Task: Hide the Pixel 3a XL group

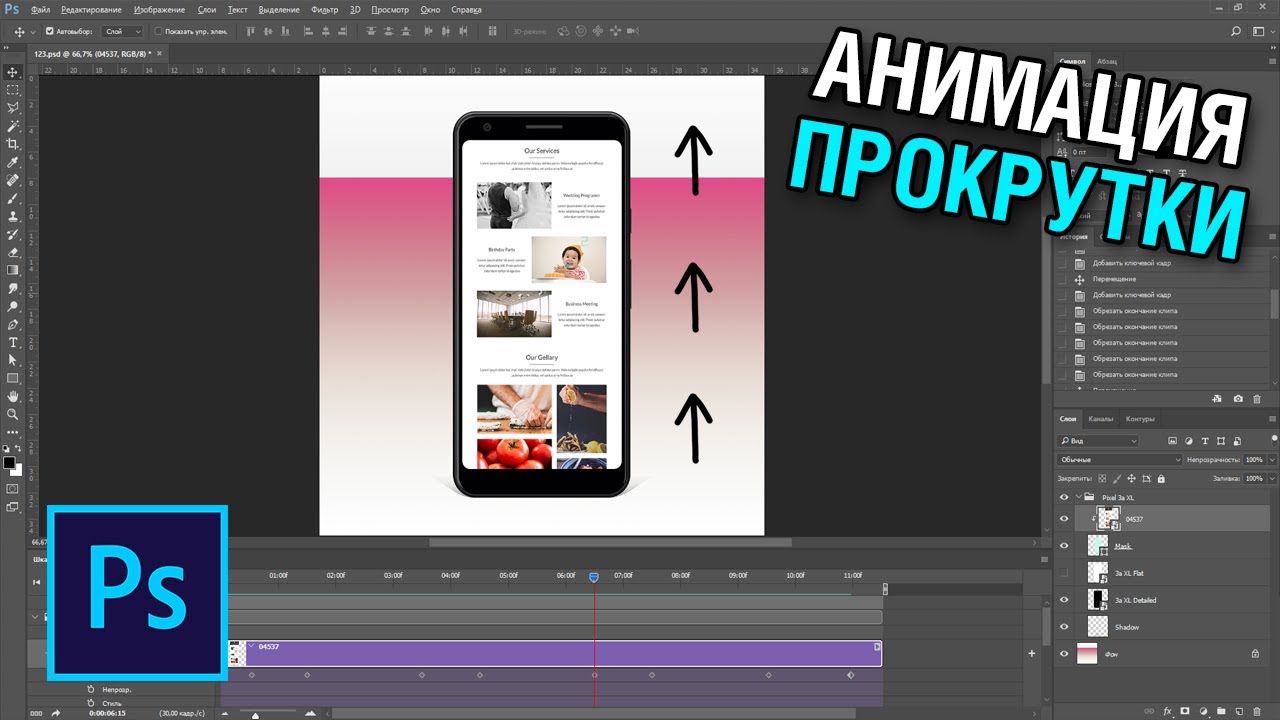Action: click(x=1064, y=497)
